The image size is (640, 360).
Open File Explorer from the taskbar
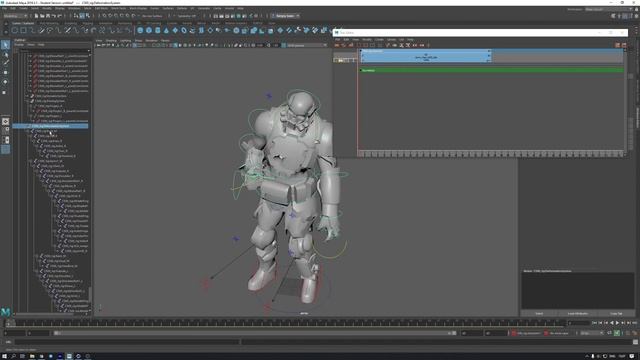click(x=32, y=356)
